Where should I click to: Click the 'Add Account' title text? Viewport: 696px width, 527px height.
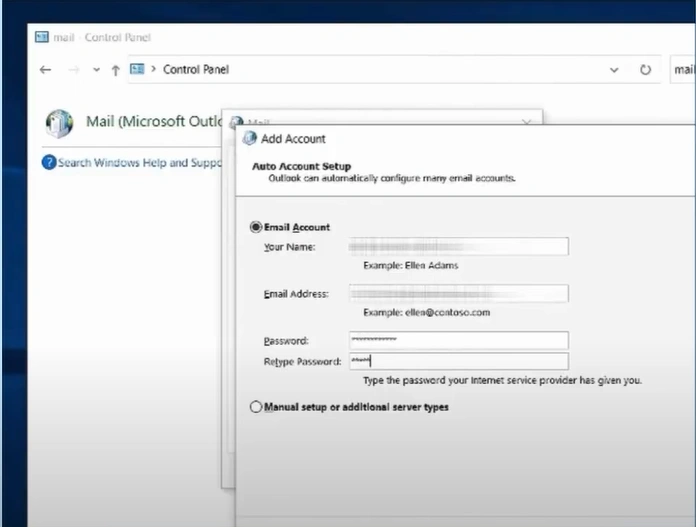coord(293,139)
